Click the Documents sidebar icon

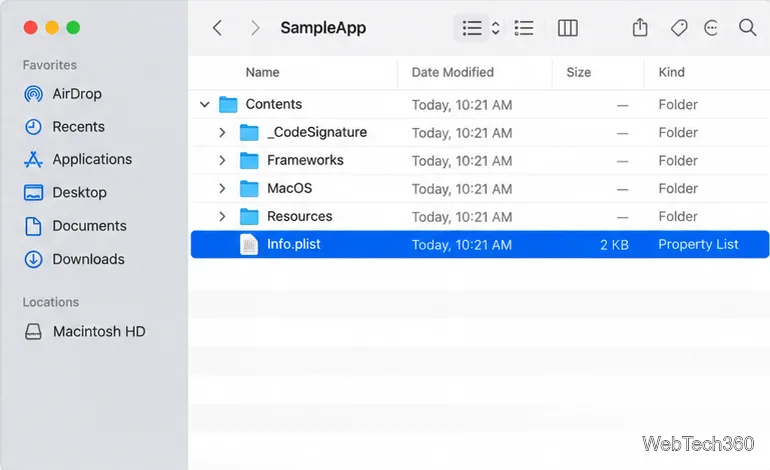pyautogui.click(x=33, y=226)
